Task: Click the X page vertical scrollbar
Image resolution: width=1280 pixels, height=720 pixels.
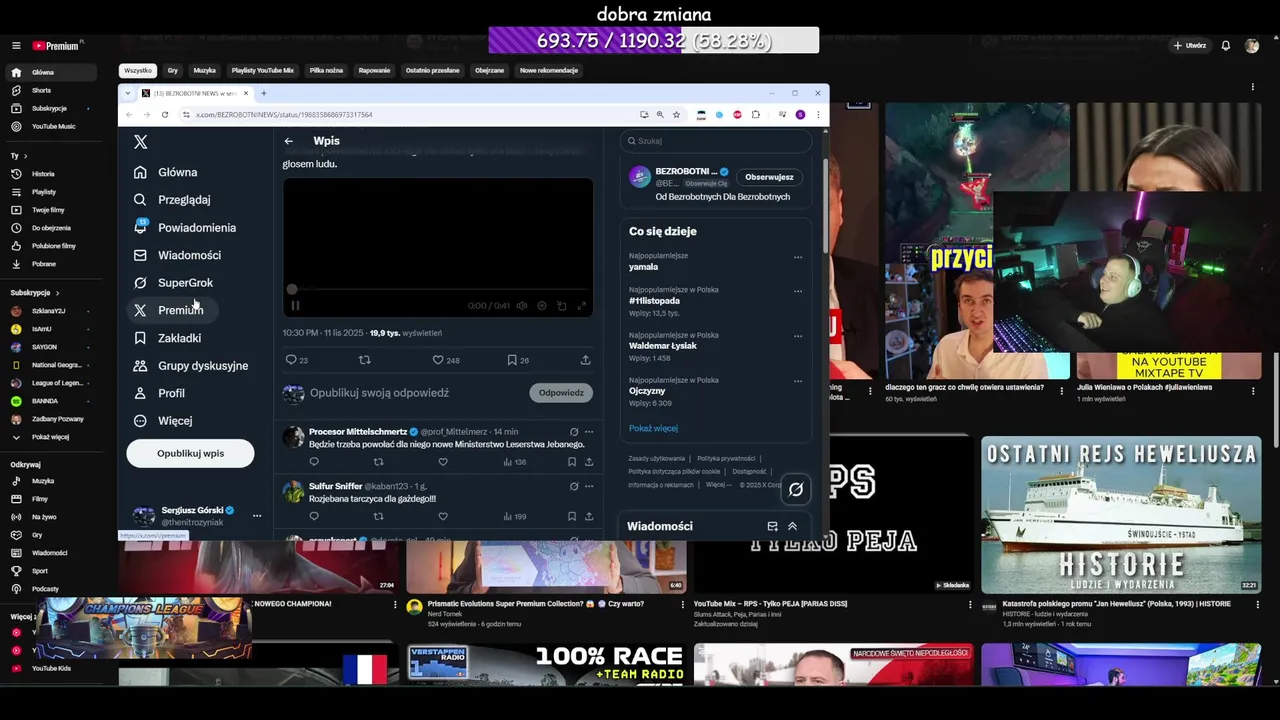Action: pos(825,205)
